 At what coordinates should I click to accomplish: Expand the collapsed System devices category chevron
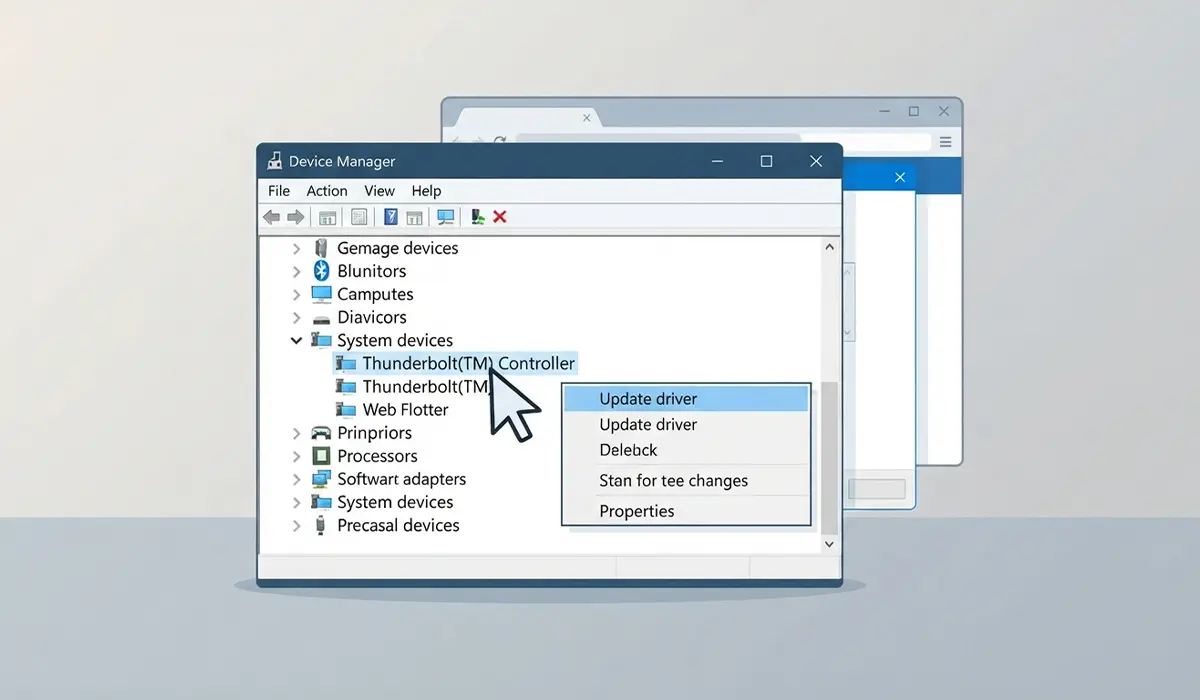(x=297, y=502)
